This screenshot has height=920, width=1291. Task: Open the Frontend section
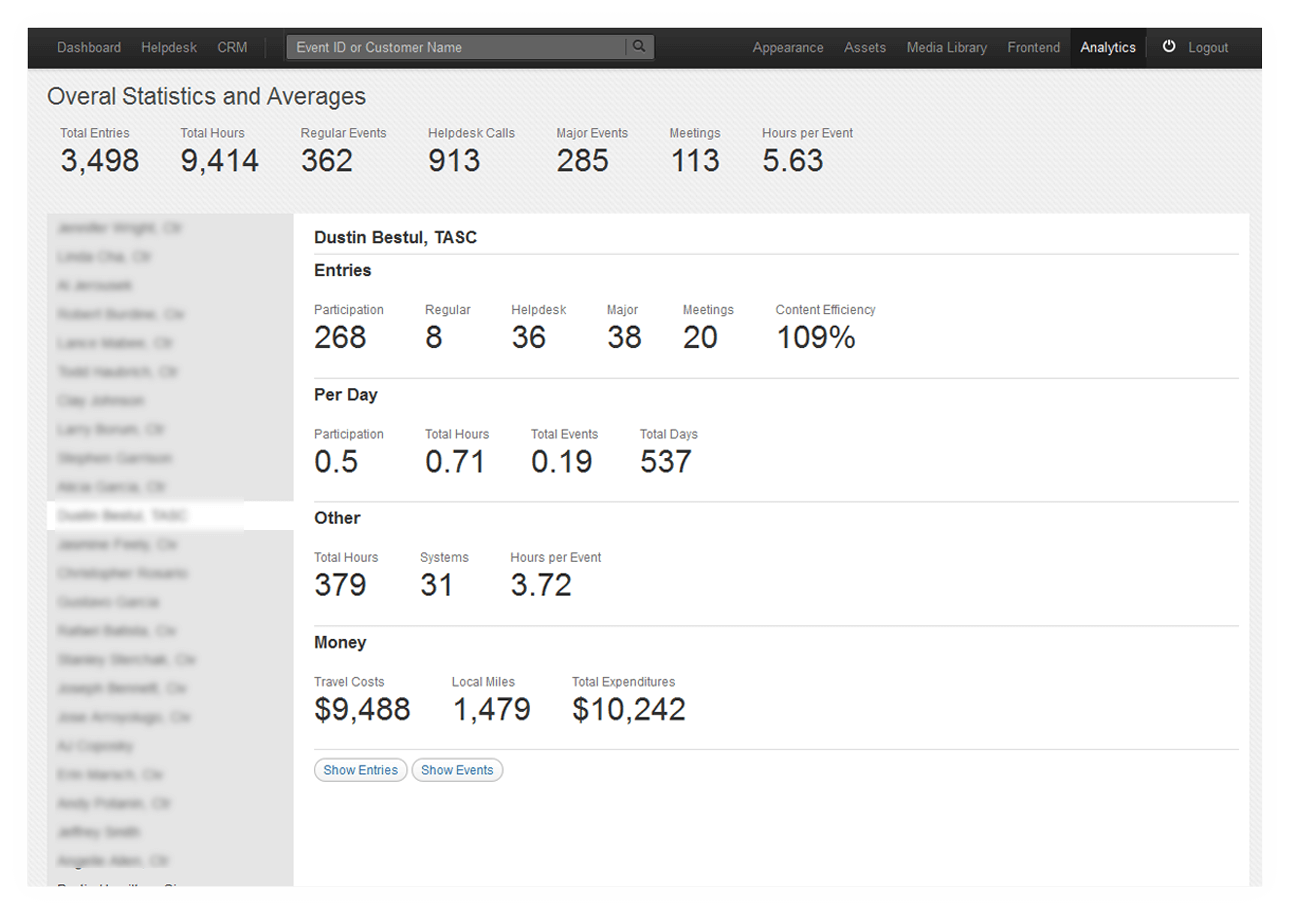tap(1033, 47)
